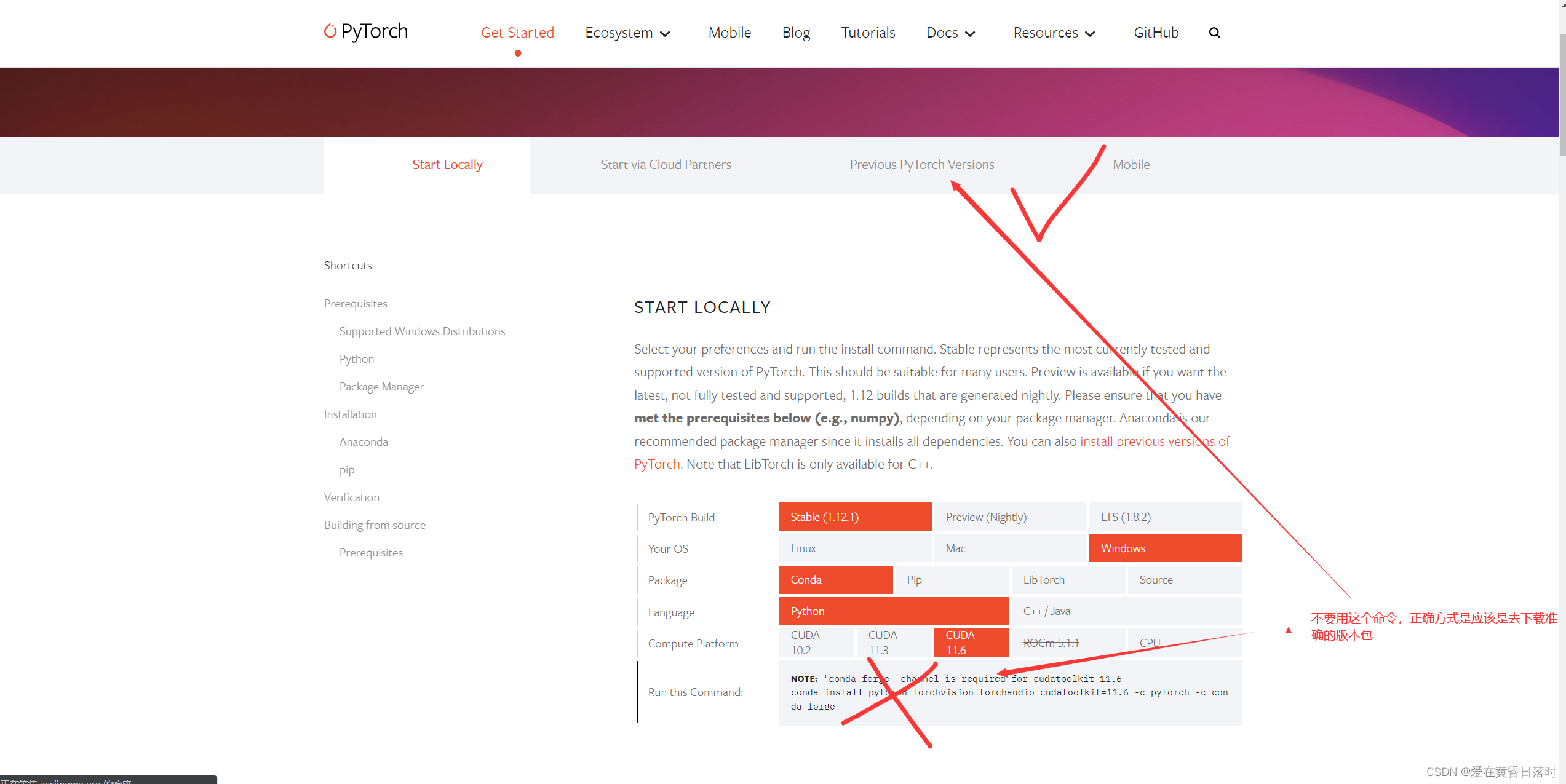Open Mobile in top navigation bar
The image size is (1566, 784).
(729, 33)
